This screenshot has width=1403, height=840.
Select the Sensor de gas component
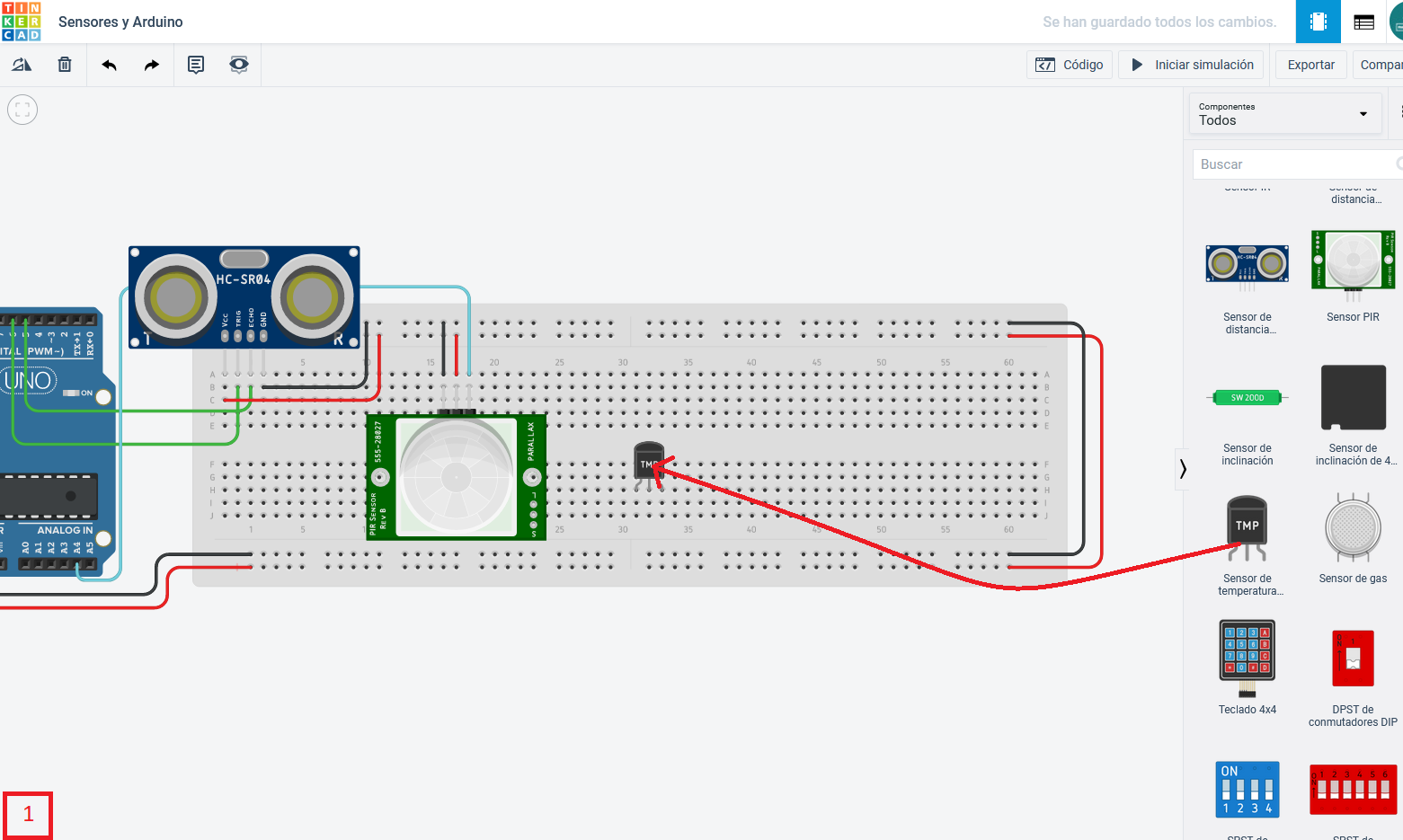click(x=1353, y=530)
